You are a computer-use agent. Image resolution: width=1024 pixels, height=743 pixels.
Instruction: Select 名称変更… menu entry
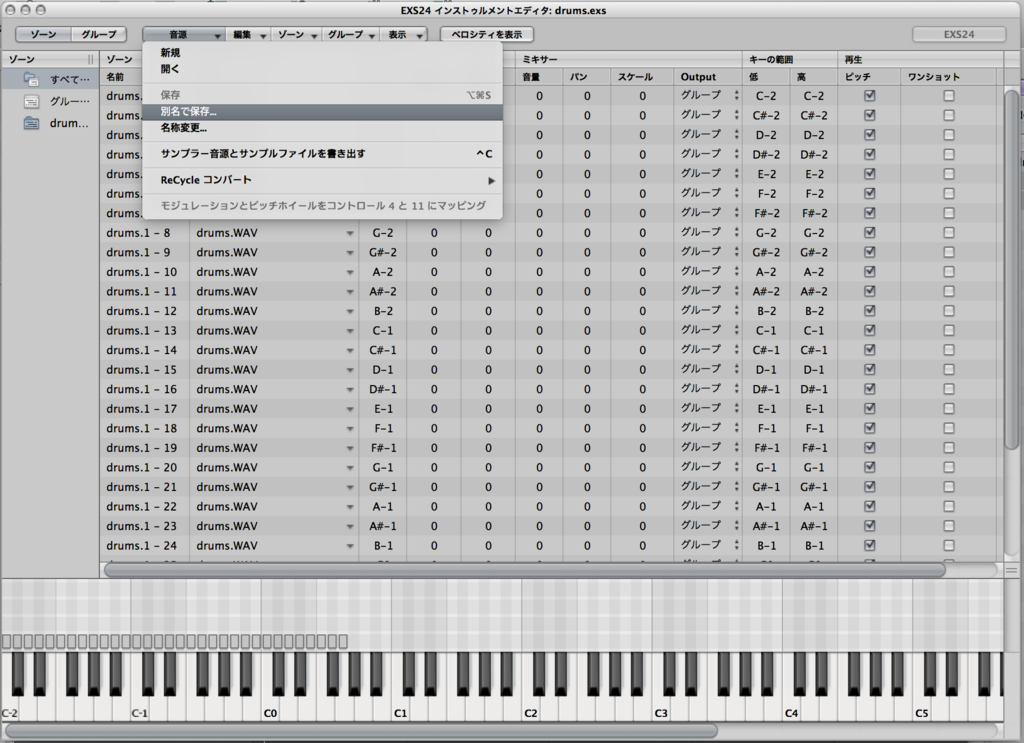pyautogui.click(x=322, y=128)
